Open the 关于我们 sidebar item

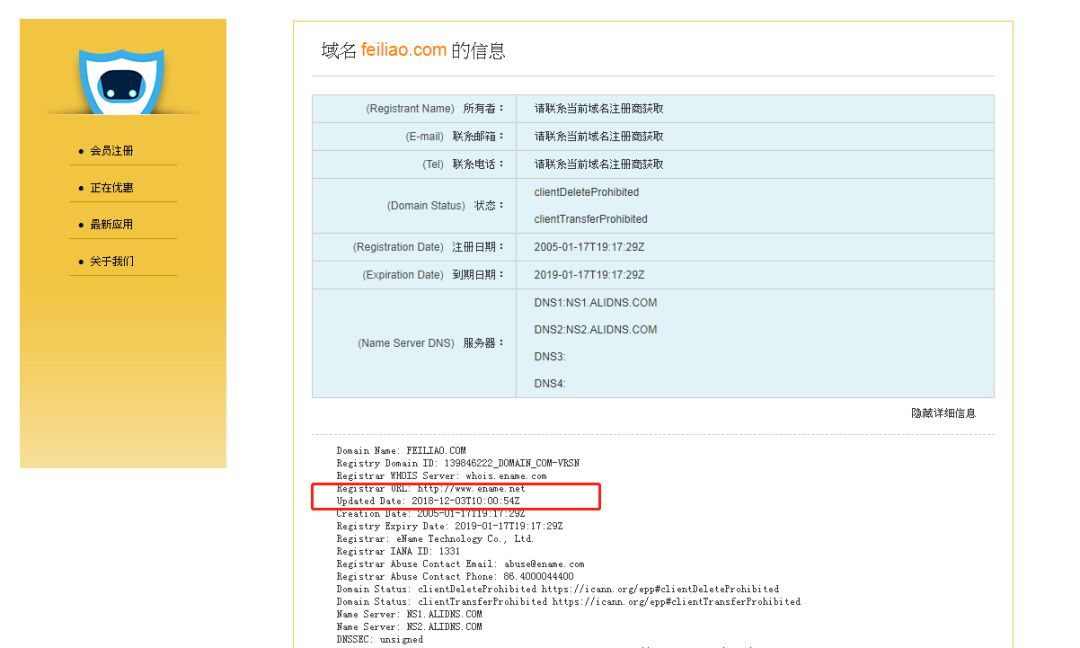coord(111,262)
